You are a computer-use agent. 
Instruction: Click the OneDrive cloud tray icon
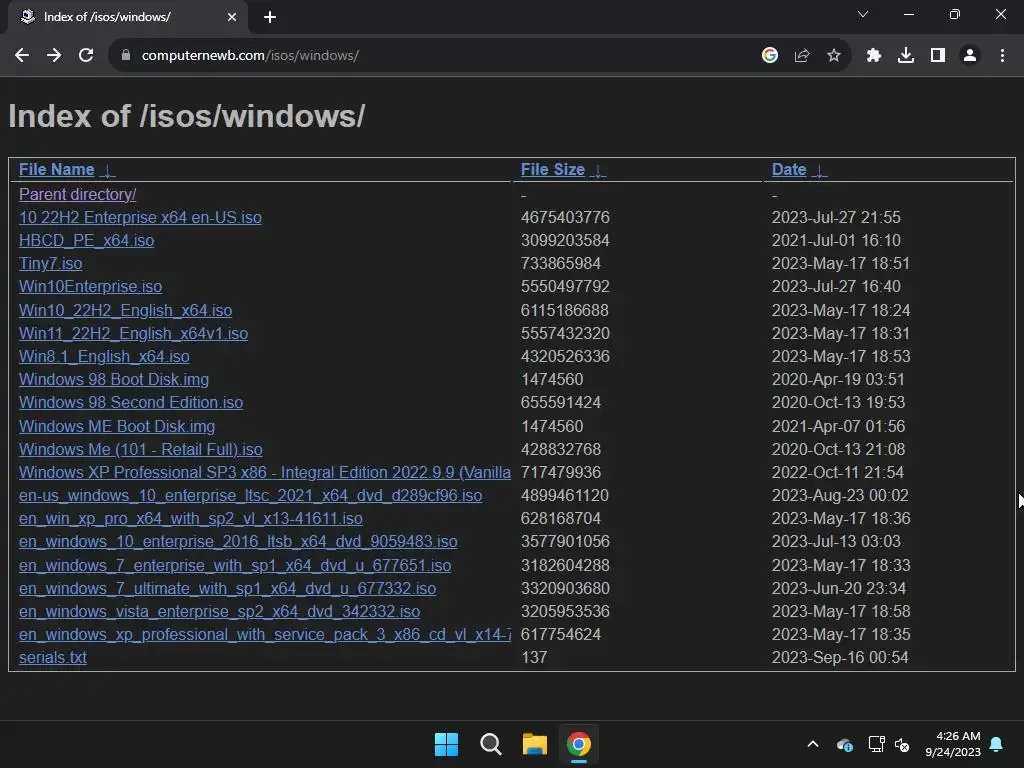(844, 744)
